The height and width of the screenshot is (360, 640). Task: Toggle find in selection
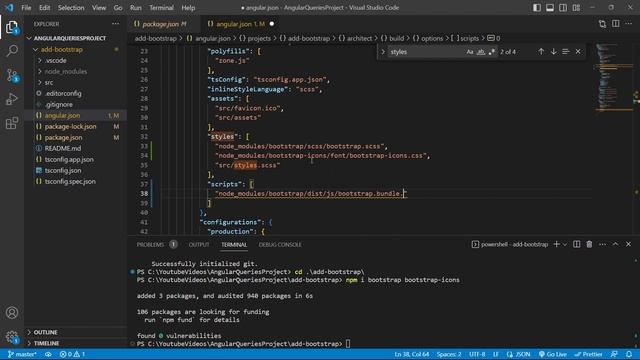[x=566, y=52]
